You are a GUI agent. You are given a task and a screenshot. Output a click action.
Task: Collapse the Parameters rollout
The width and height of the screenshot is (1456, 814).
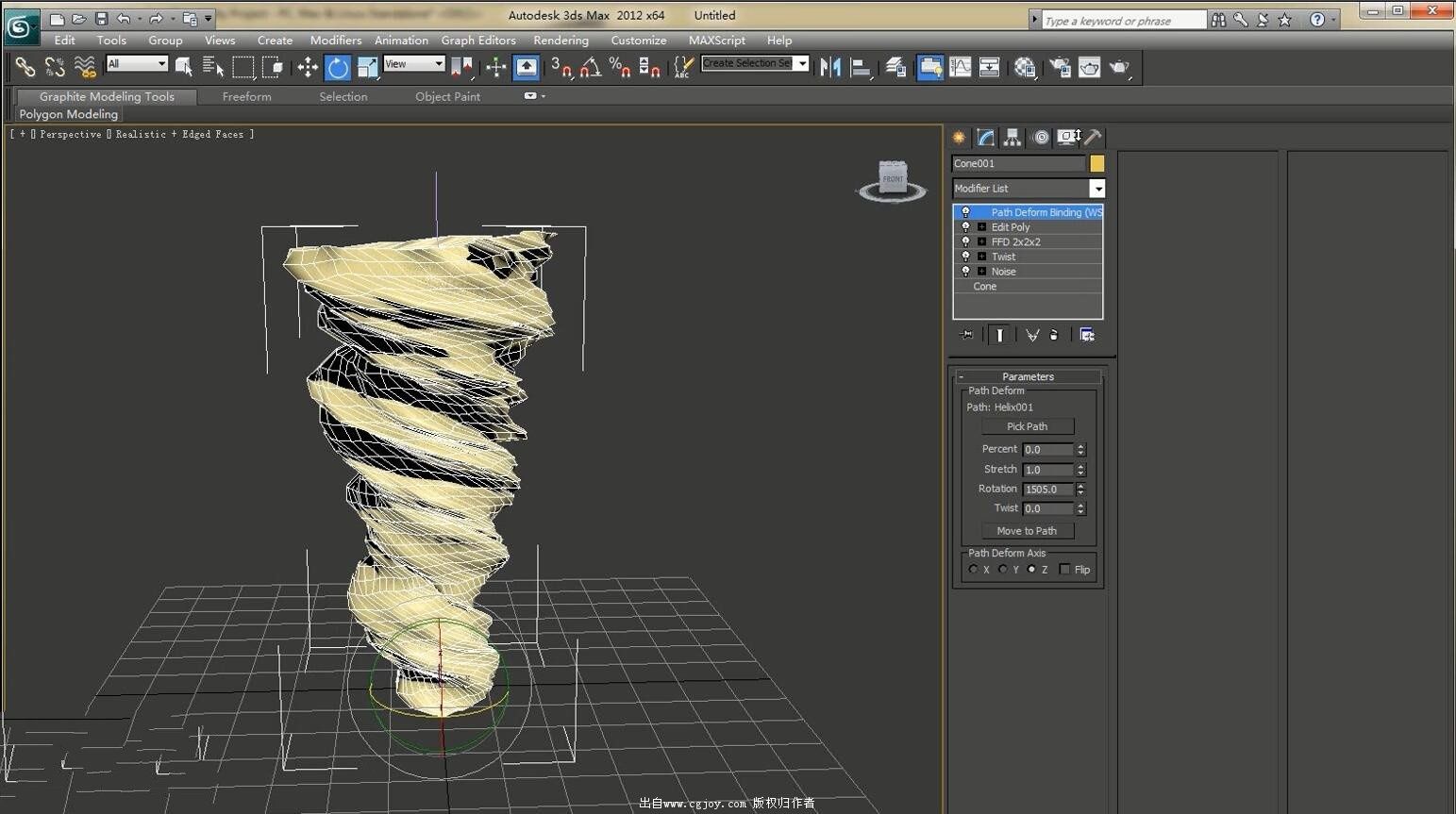point(1028,376)
